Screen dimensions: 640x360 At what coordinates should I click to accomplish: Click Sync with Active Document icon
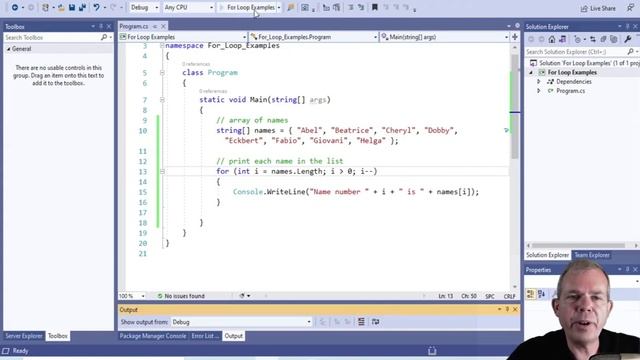pos(593,40)
